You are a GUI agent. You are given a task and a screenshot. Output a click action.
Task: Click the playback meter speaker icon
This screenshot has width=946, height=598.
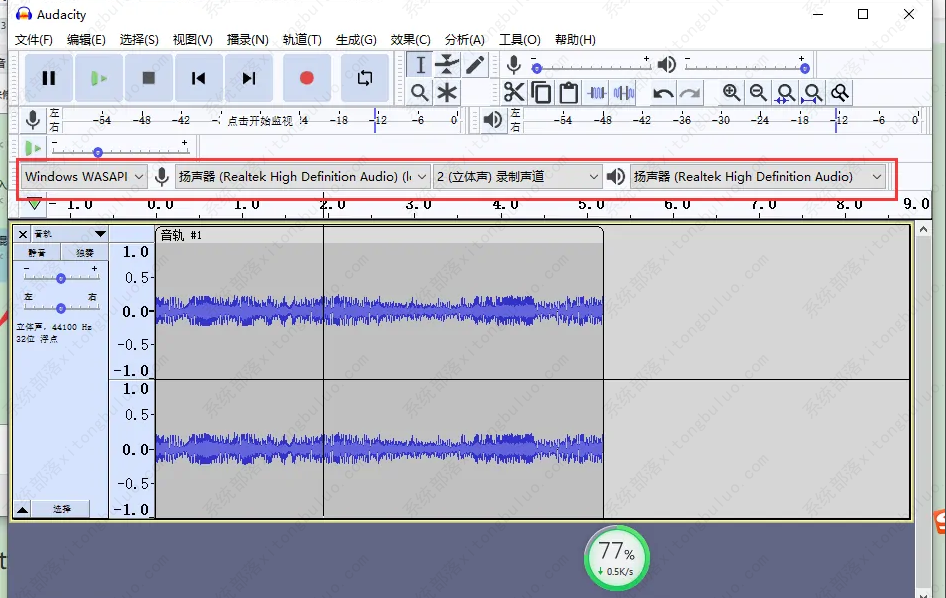coord(492,119)
